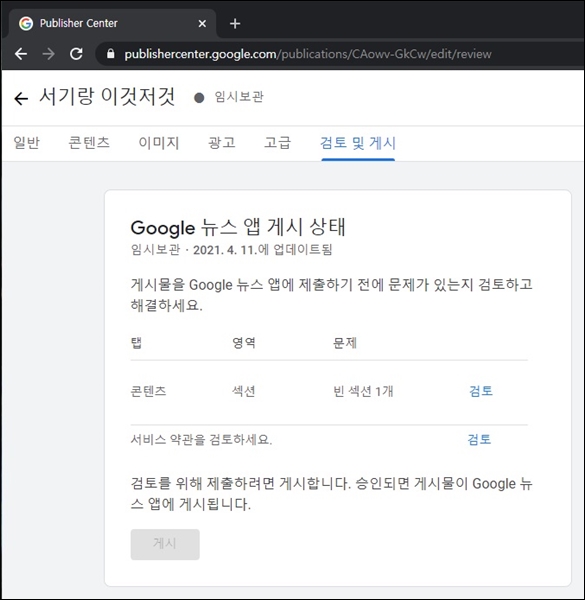Click the 콘텐츠 cell in issues table
Viewport: 585px width, 600px height.
click(x=148, y=391)
